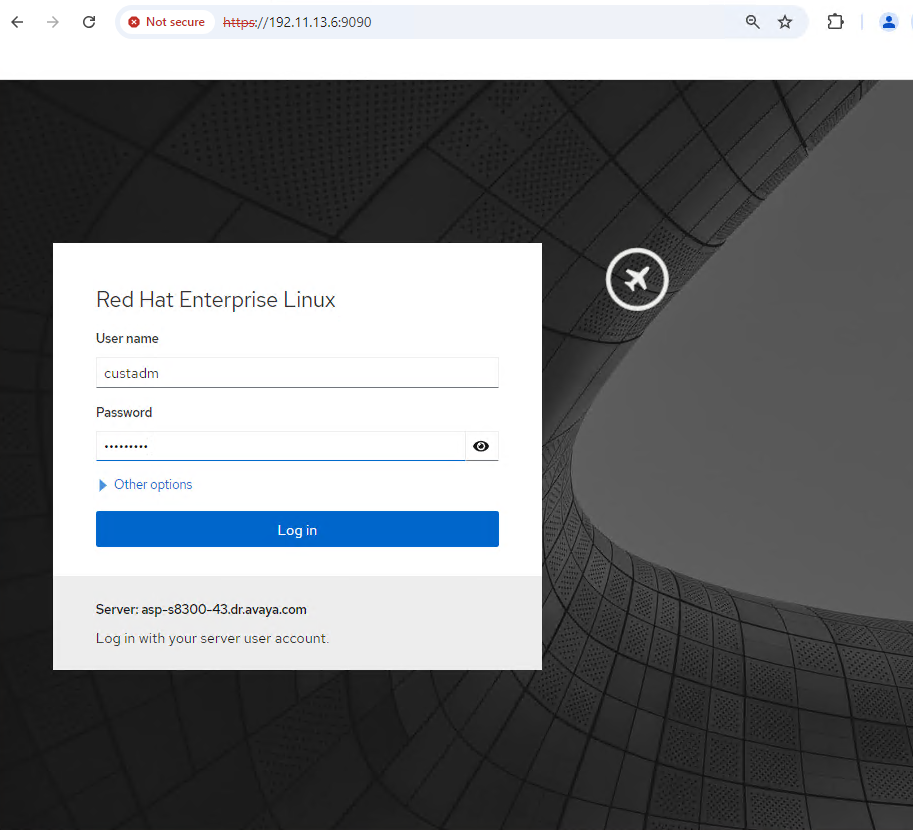This screenshot has width=913, height=830.
Task: Click the browser forward arrow
Action: pyautogui.click(x=53, y=22)
